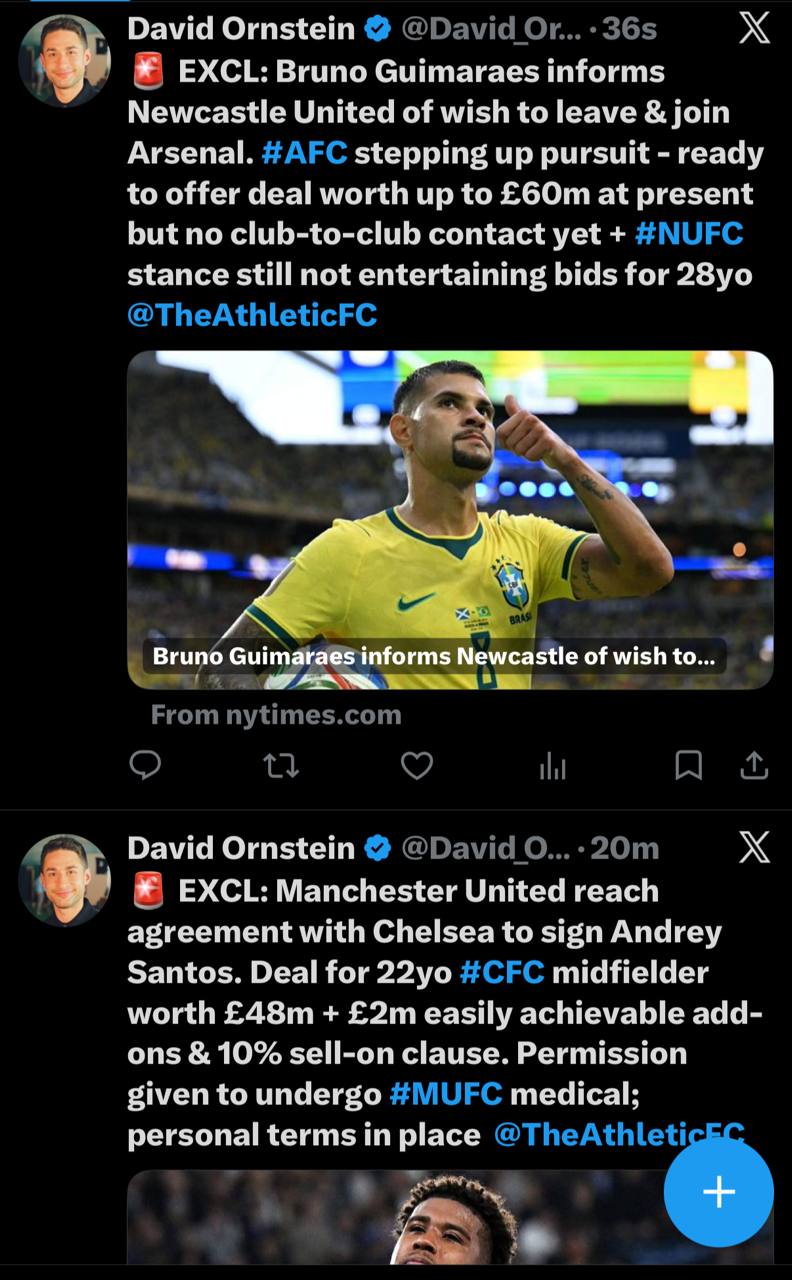
Task: Open the 'From nytimes.com' source link
Action: click(276, 715)
